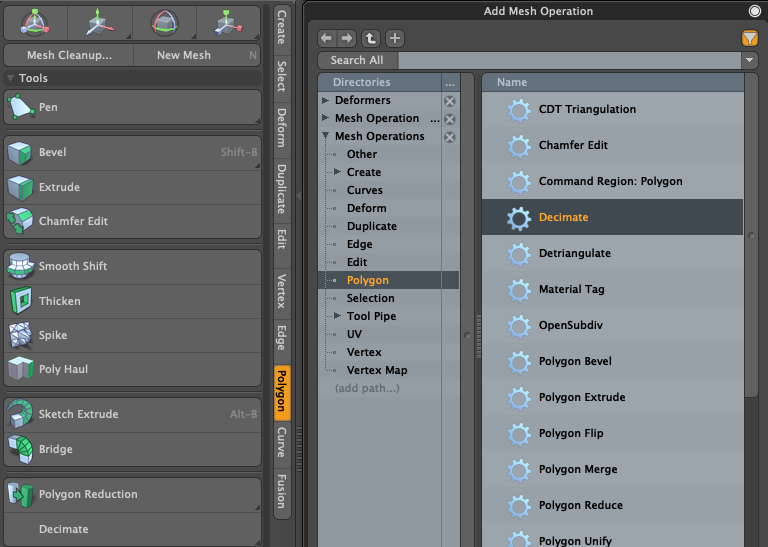Choose the red rotate sphere cube icon

165,23
